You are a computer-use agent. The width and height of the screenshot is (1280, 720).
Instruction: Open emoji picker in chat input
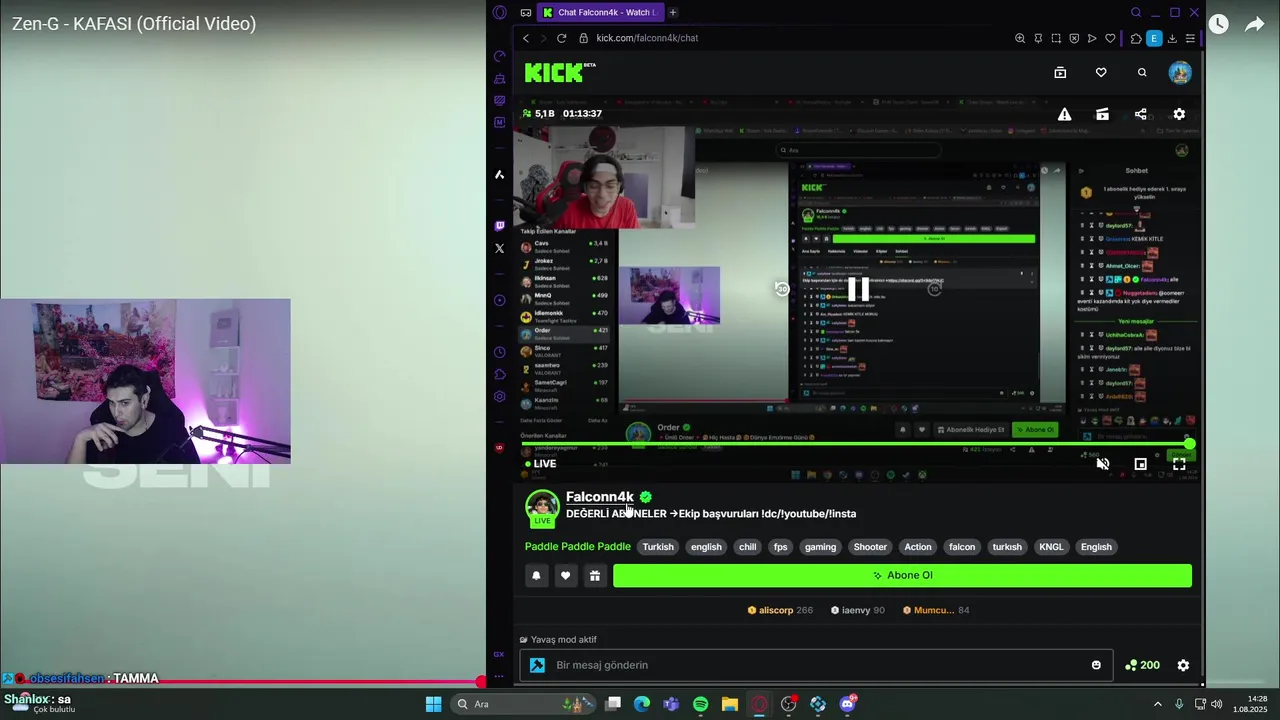click(x=1096, y=665)
